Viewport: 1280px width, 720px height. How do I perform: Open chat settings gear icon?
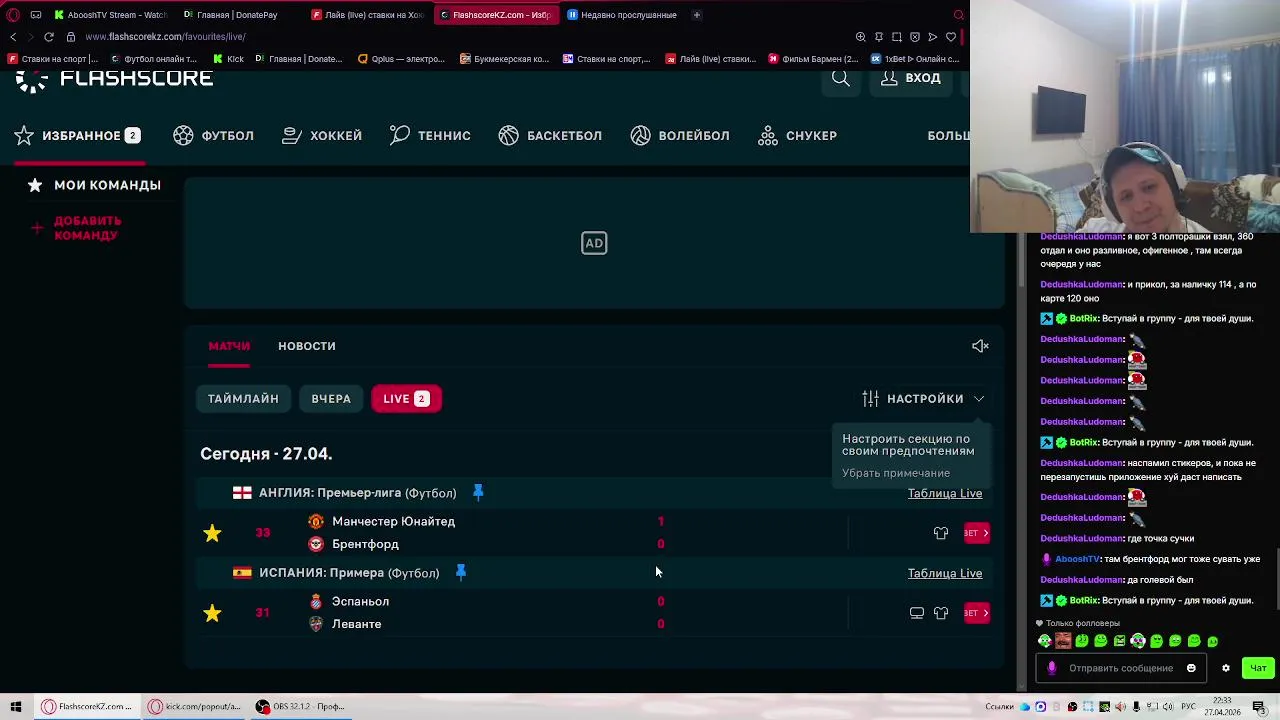pos(1225,668)
